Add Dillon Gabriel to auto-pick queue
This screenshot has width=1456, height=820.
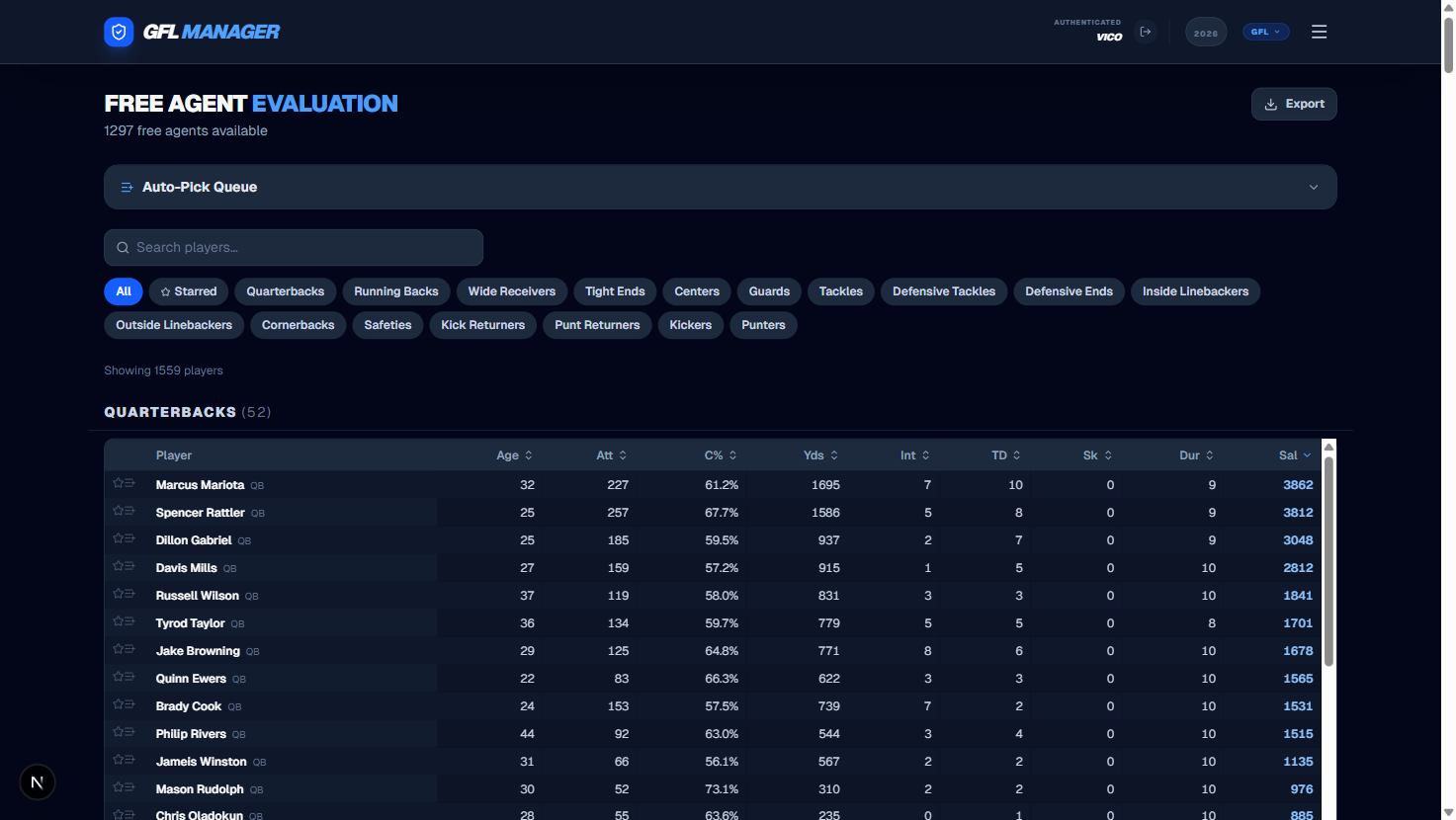(x=129, y=538)
